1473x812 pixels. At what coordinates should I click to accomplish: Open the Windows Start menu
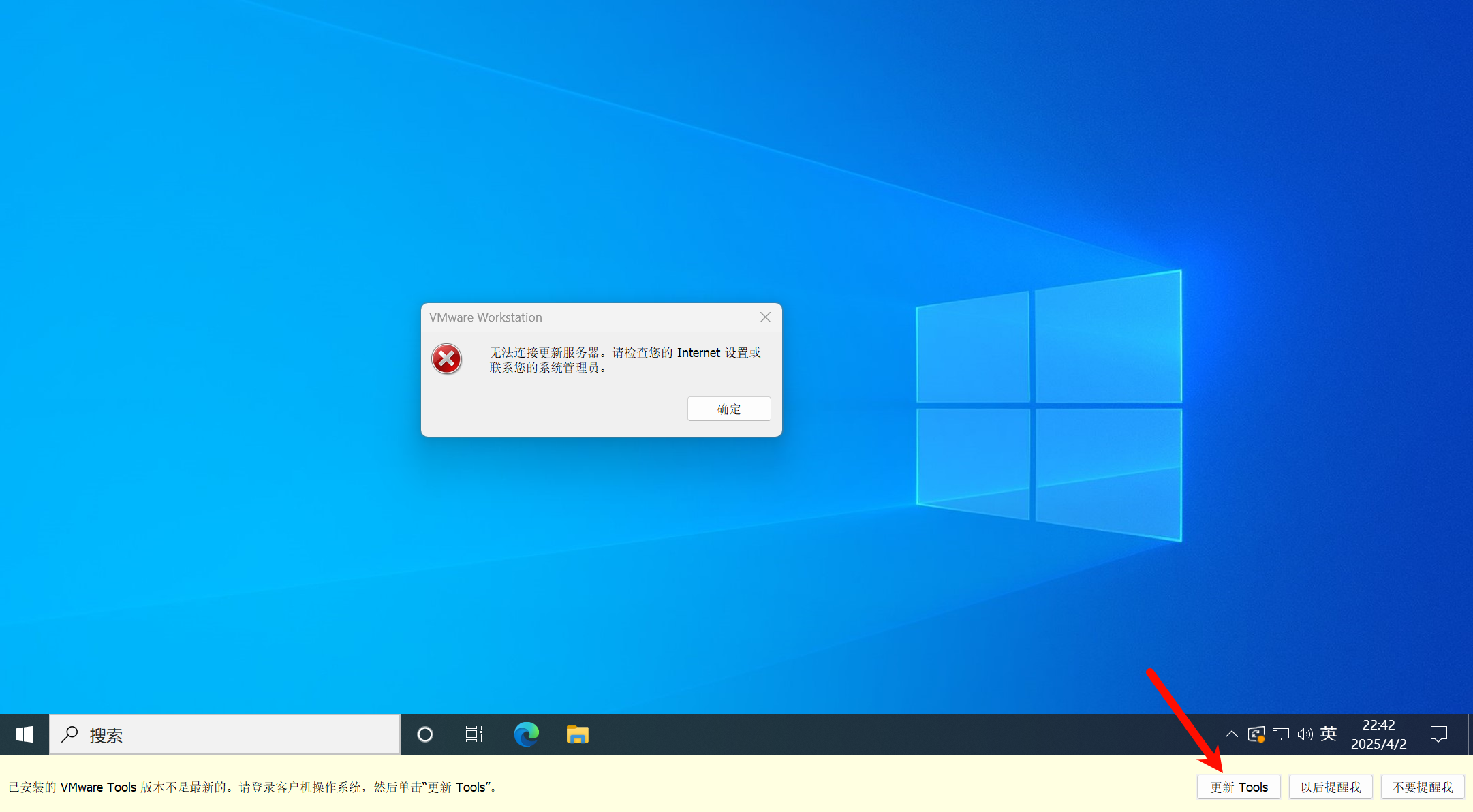(x=25, y=734)
